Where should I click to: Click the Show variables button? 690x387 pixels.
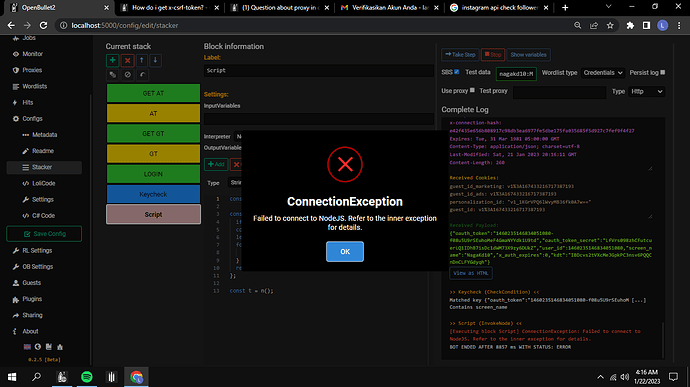click(529, 55)
